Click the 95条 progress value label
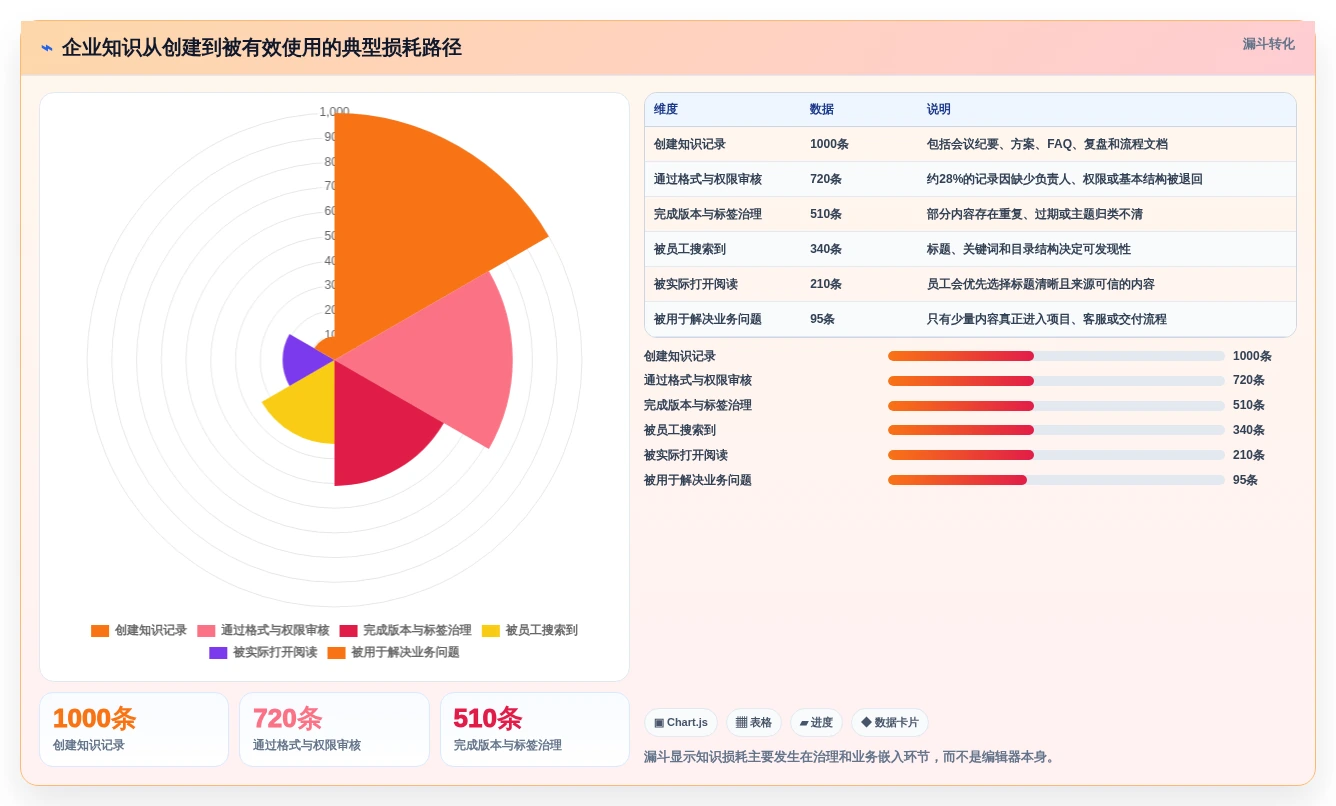The height and width of the screenshot is (806, 1336). click(1245, 480)
